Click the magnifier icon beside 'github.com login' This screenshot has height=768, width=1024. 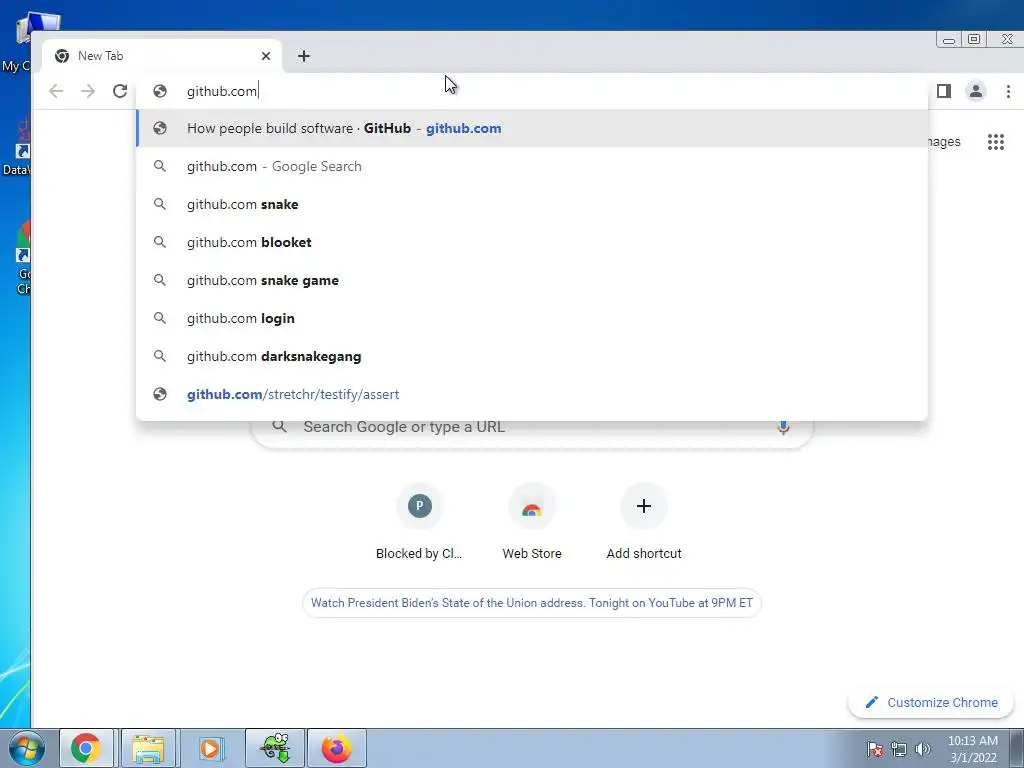point(159,318)
